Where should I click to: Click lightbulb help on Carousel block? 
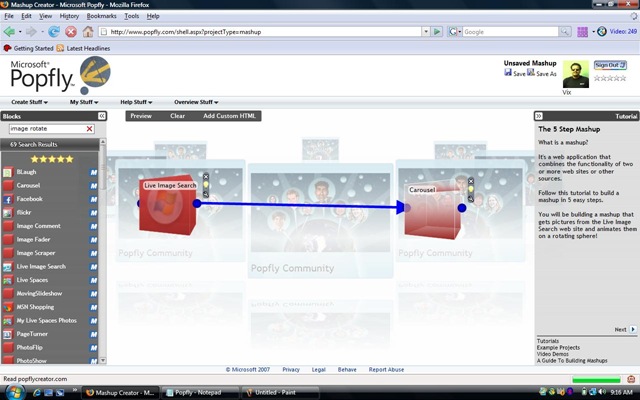click(x=471, y=190)
